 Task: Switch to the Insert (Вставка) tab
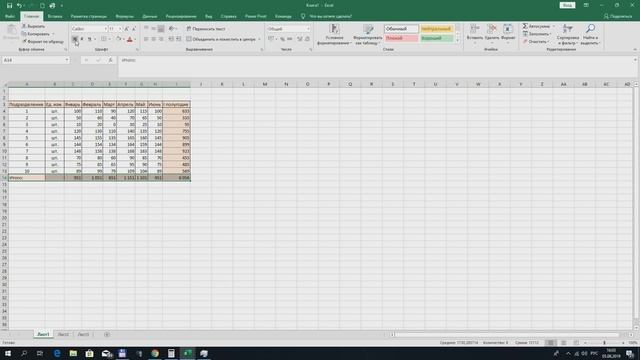[55, 16]
